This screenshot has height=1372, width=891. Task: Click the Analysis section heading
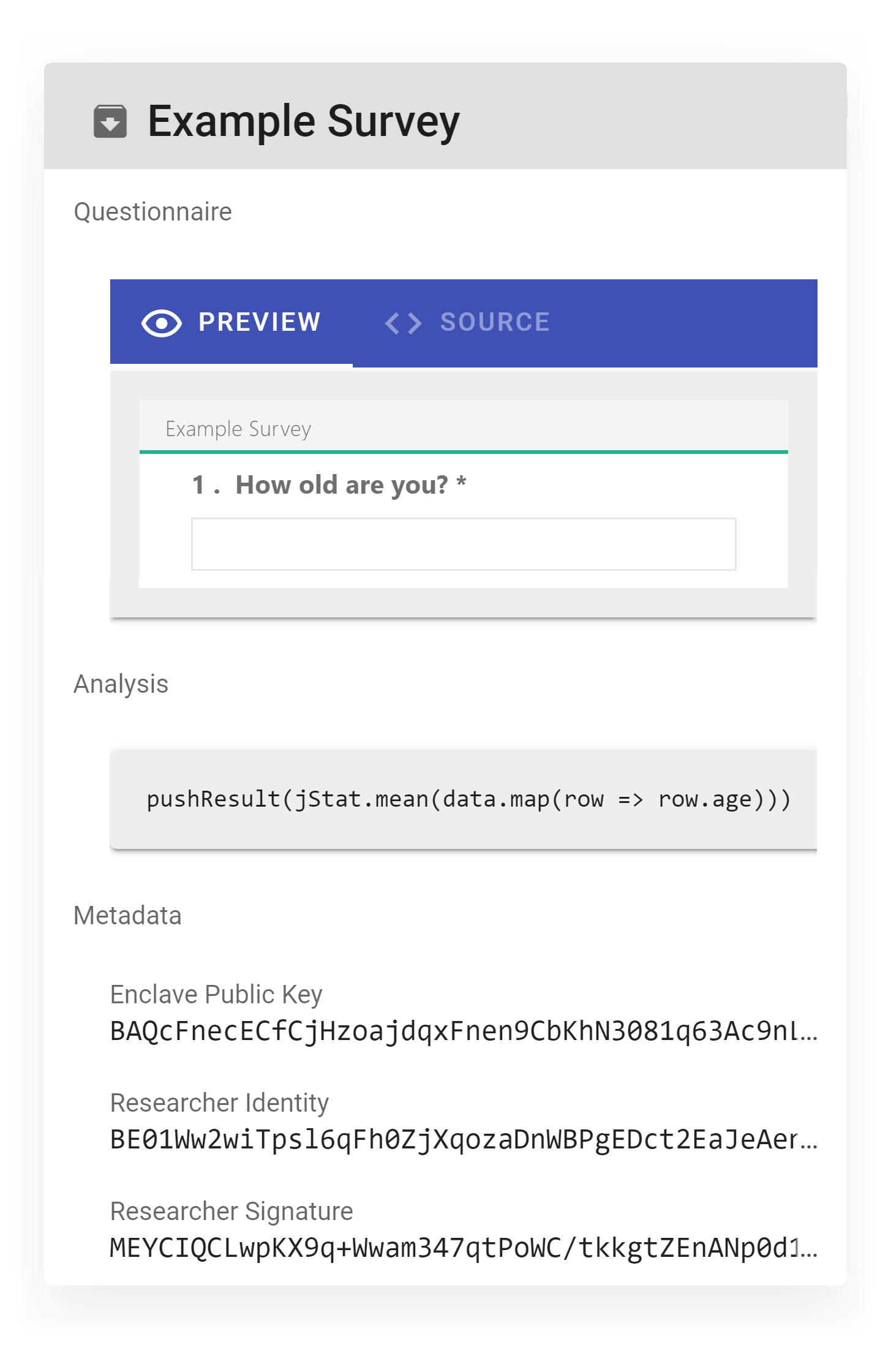121,684
